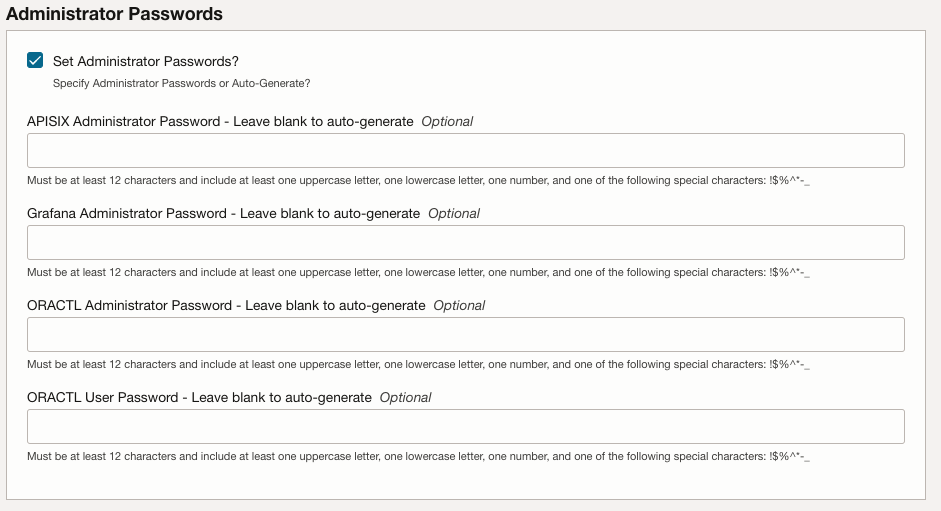
Task: Select the ORACTL Administrator Password input box
Action: pyautogui.click(x=465, y=335)
